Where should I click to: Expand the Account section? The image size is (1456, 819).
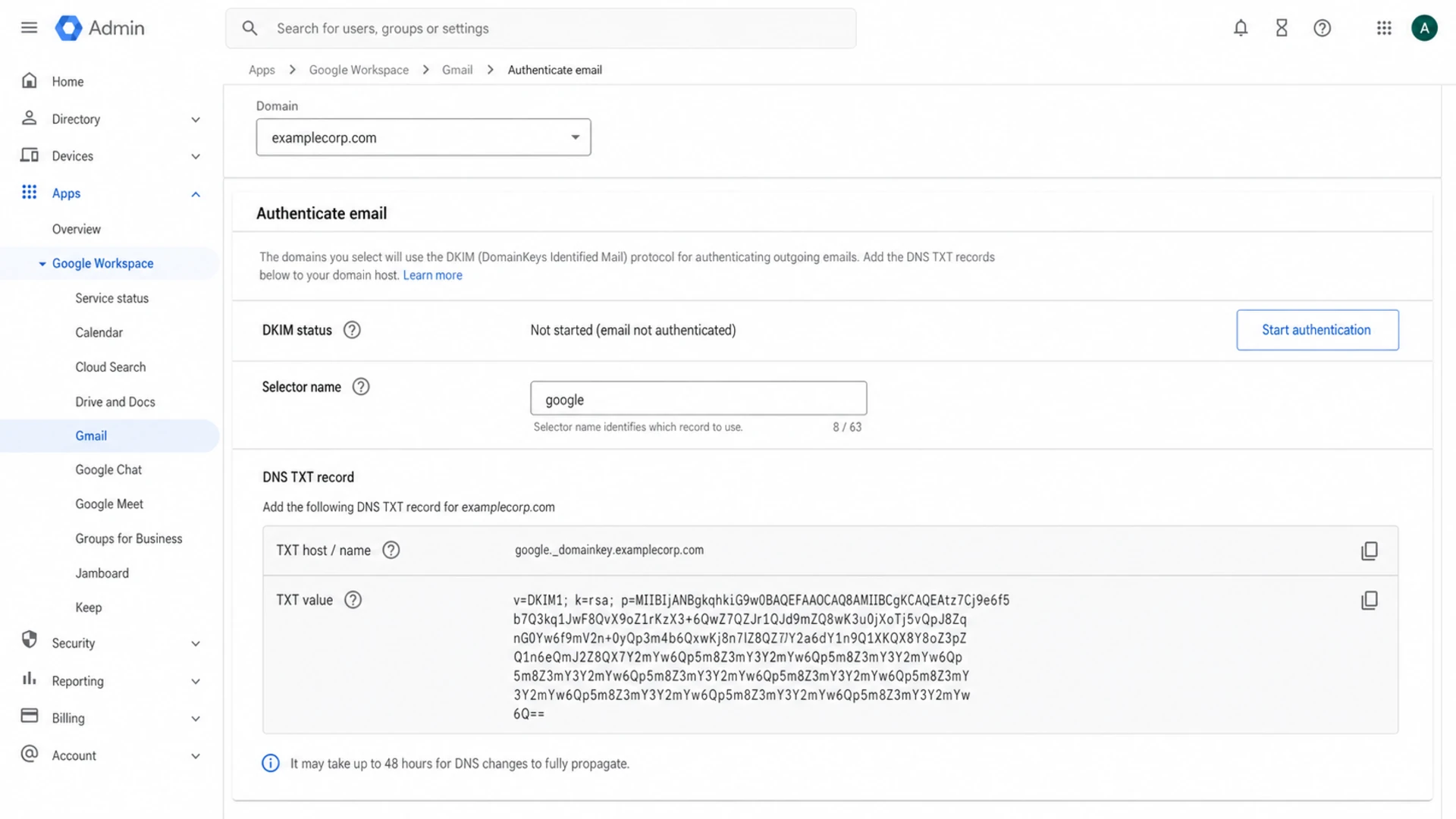(196, 756)
